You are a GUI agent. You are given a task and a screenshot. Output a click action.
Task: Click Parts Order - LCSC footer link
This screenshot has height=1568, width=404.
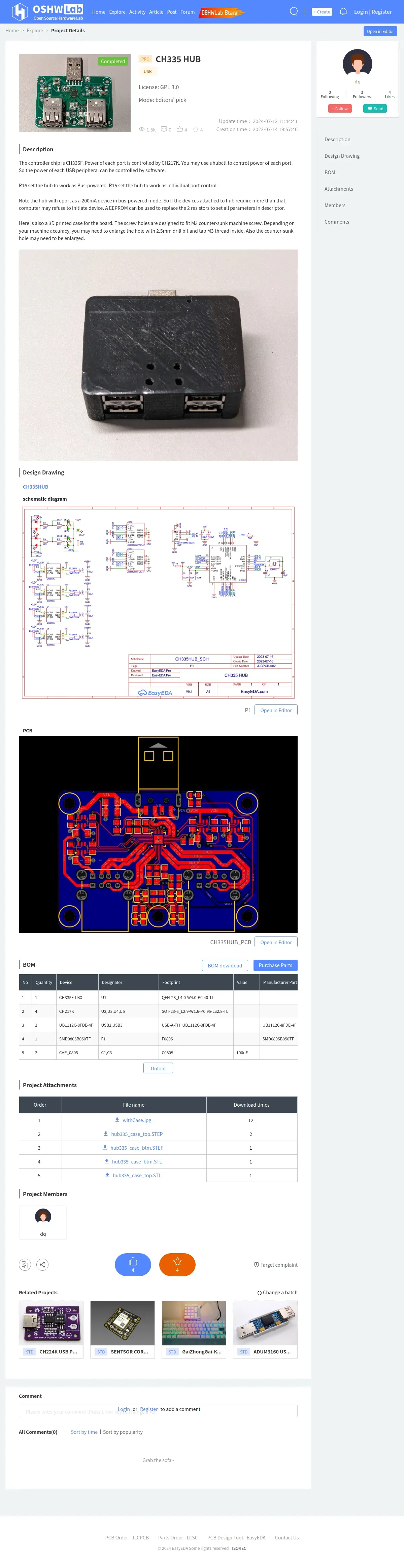coord(178,1537)
